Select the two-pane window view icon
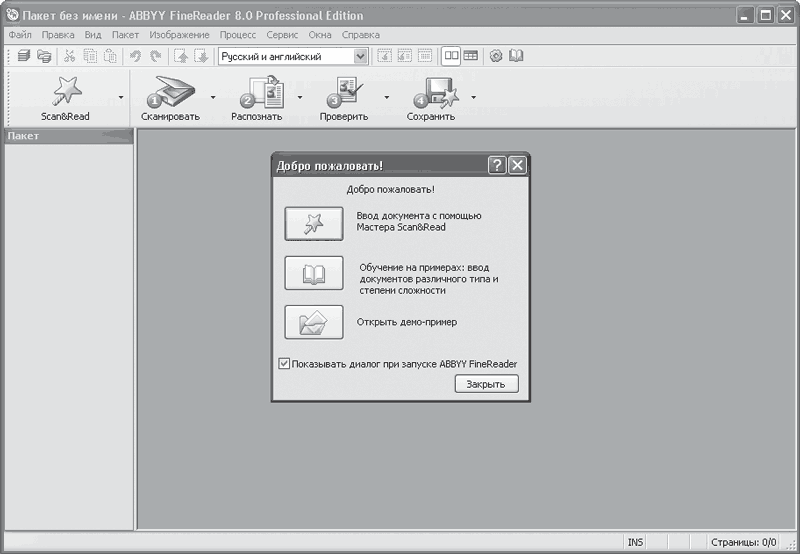This screenshot has height=554, width=800. tap(451, 56)
